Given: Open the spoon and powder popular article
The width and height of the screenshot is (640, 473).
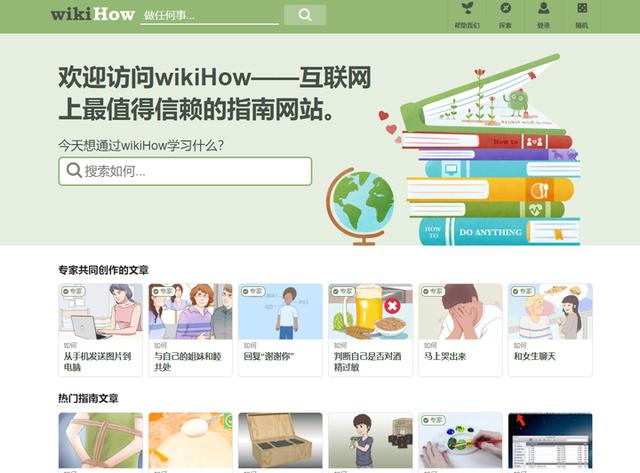Looking at the screenshot, I should 191,440.
